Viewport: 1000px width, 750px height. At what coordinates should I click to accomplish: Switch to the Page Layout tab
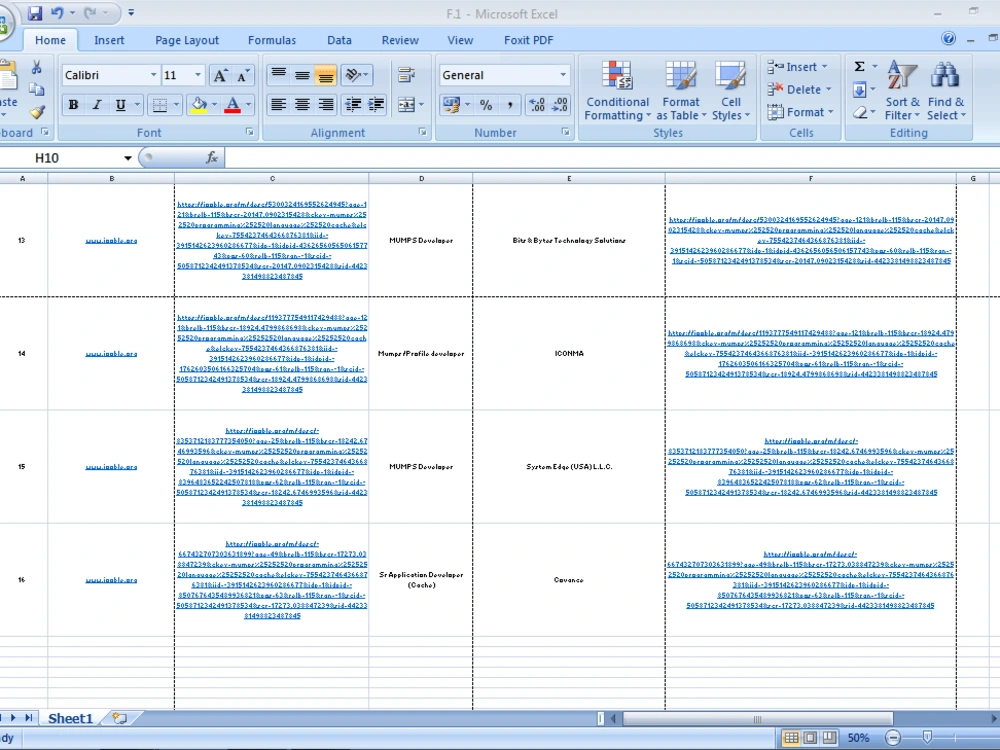tap(187, 40)
